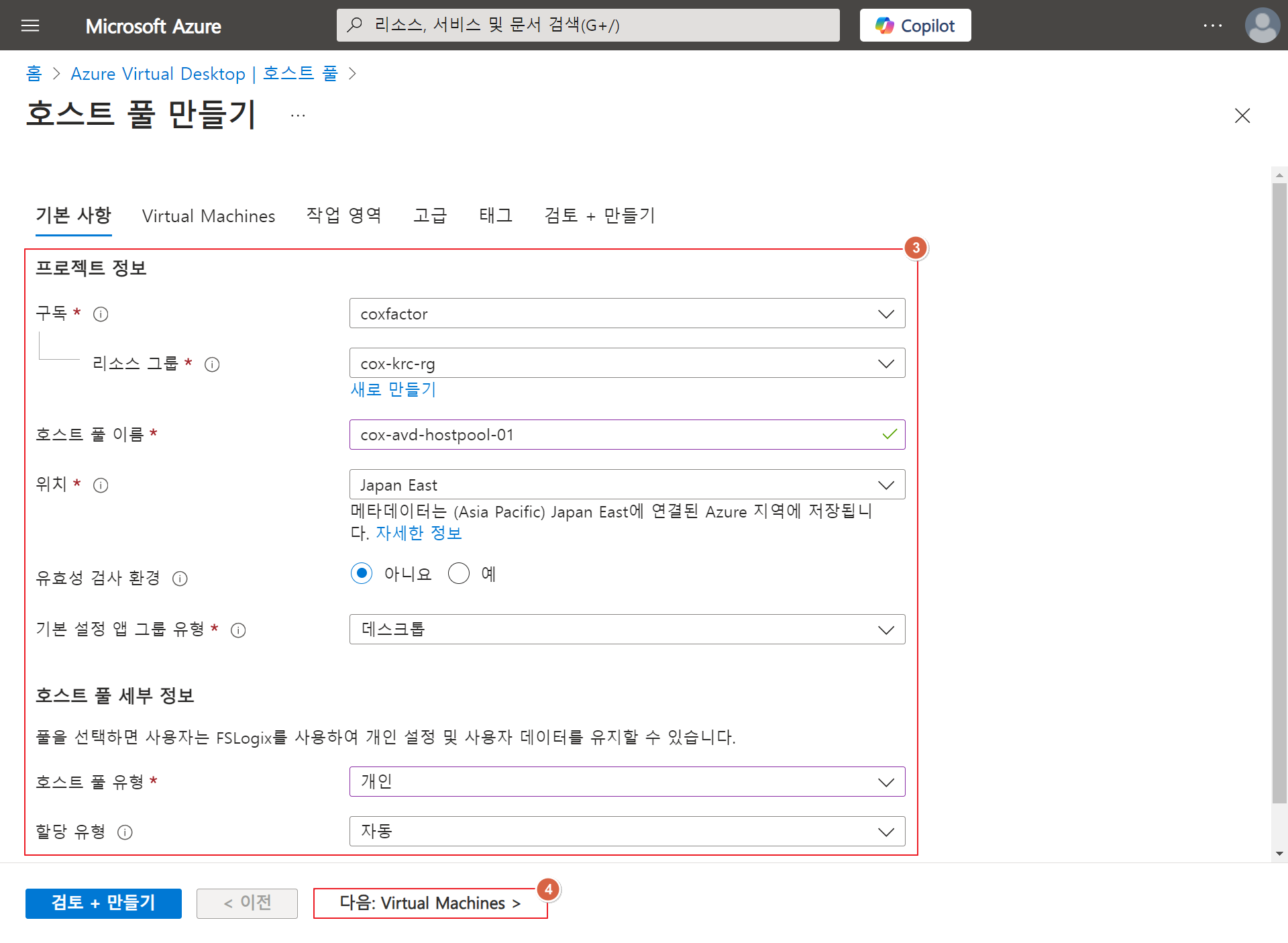Click 새로 만들기 resource group link
The height and width of the screenshot is (943, 1288).
pos(393,389)
